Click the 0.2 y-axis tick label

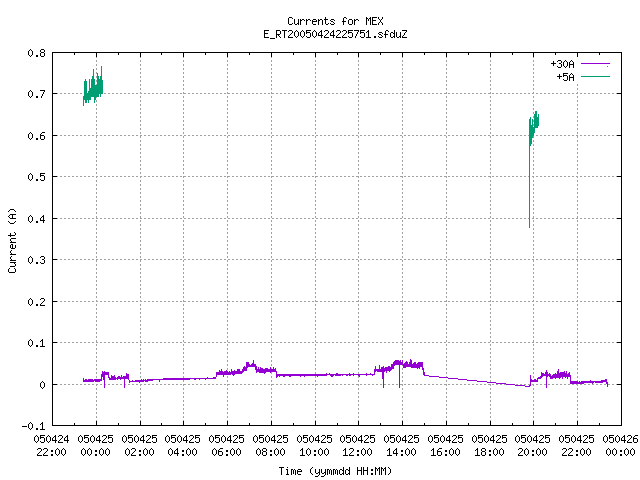coord(36,302)
